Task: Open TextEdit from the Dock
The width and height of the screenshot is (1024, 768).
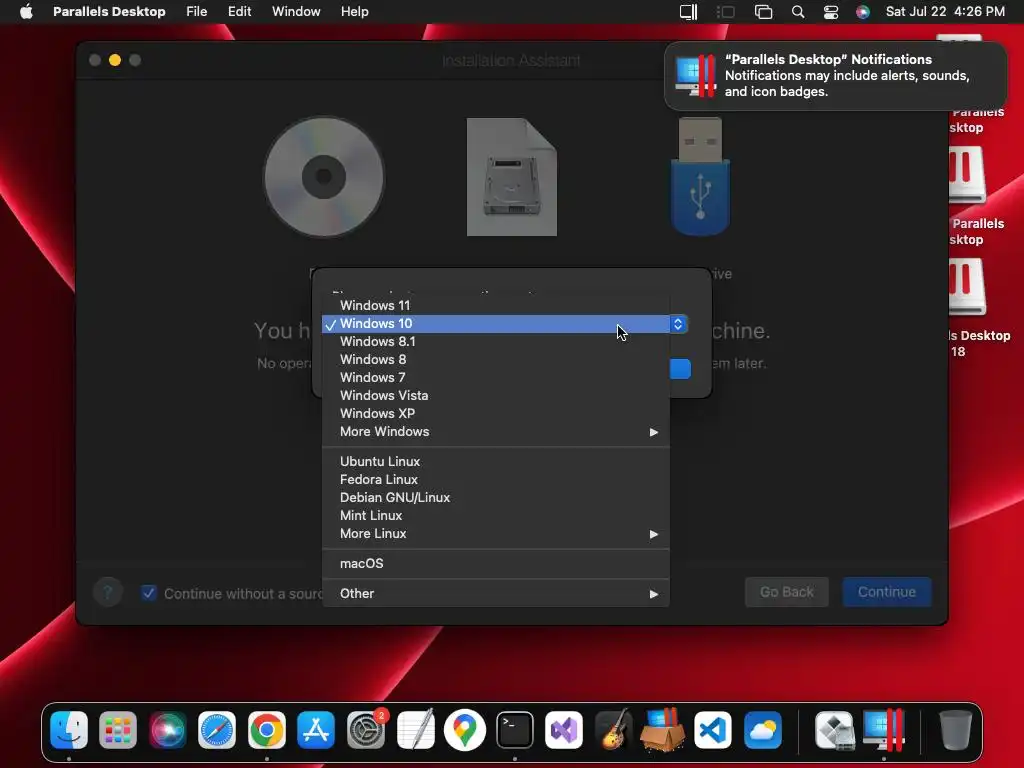Action: click(415, 729)
